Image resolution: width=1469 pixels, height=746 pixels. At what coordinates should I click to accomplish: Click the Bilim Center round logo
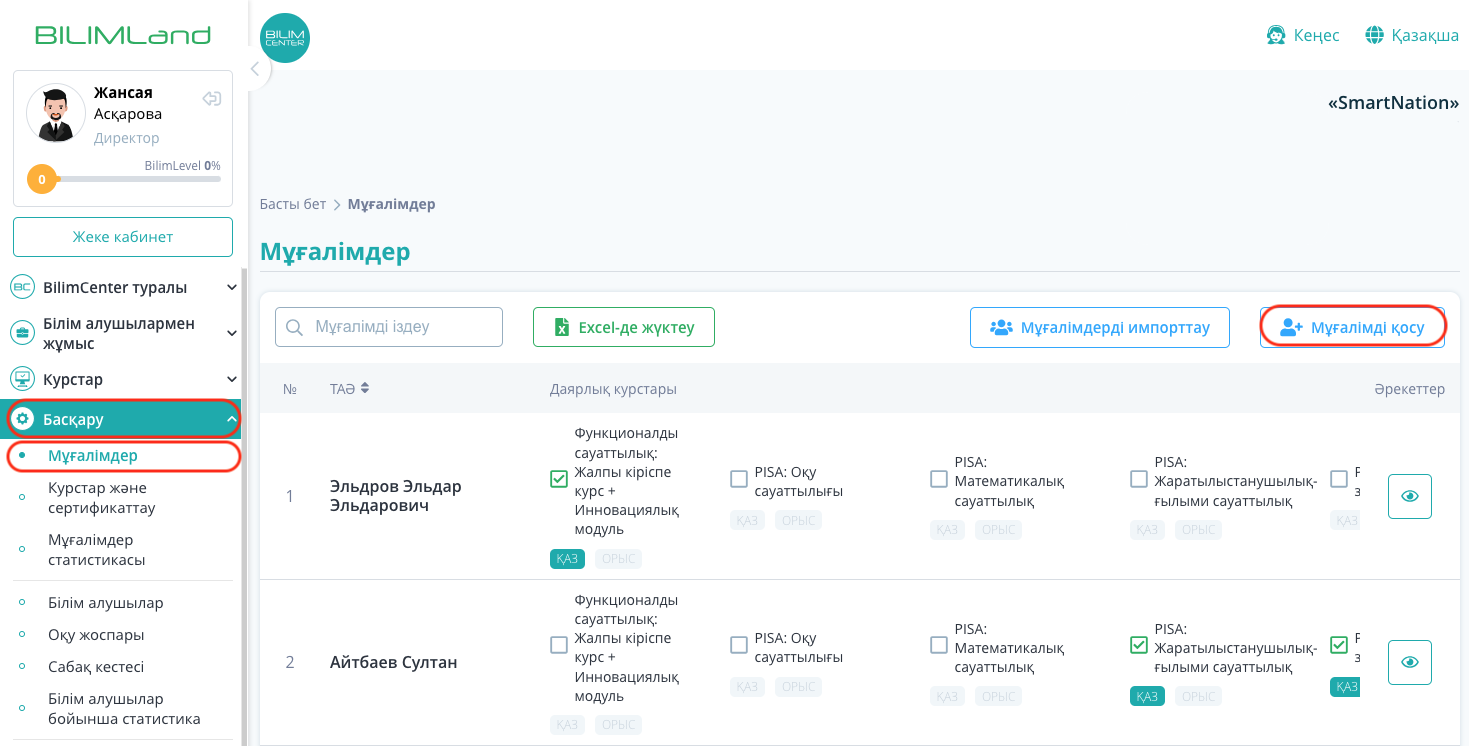point(285,38)
